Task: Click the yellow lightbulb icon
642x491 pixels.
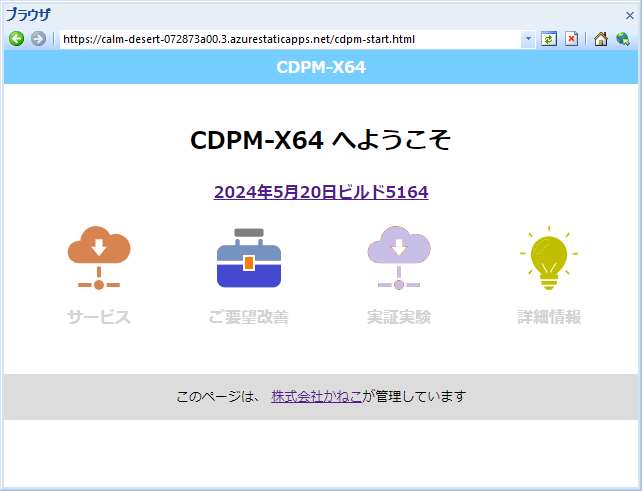Action: tap(549, 258)
